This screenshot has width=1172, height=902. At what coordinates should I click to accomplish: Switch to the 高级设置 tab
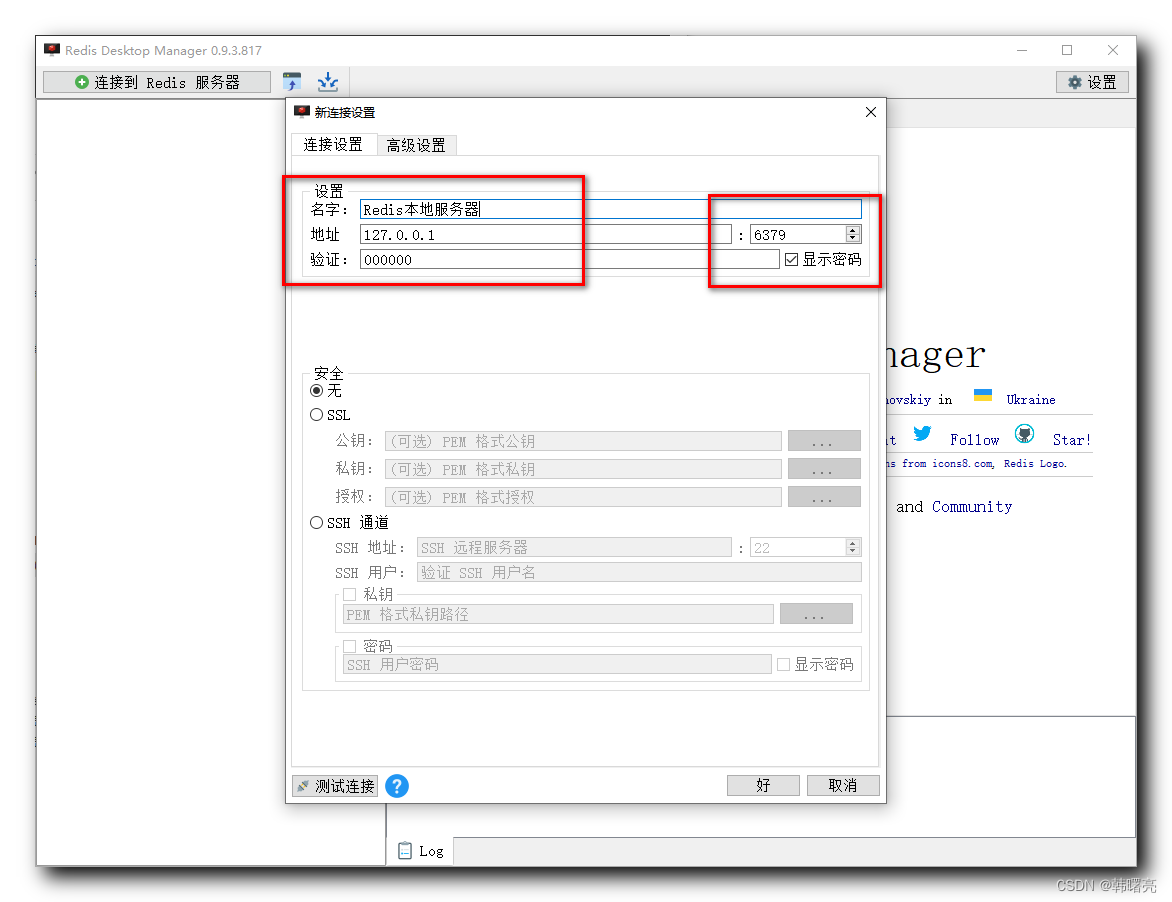click(x=416, y=145)
